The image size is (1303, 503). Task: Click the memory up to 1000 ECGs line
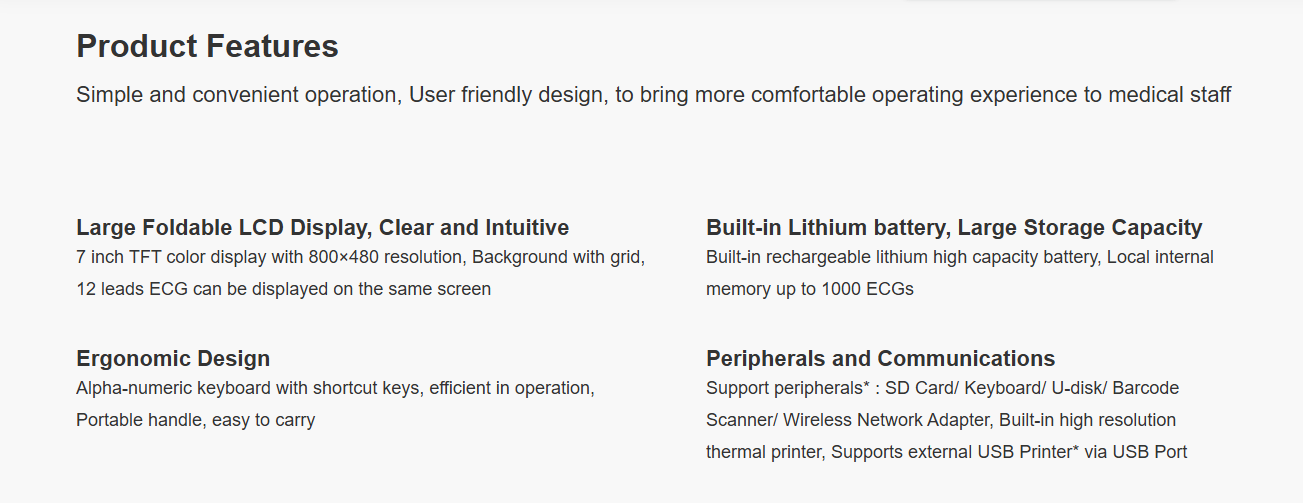point(810,289)
